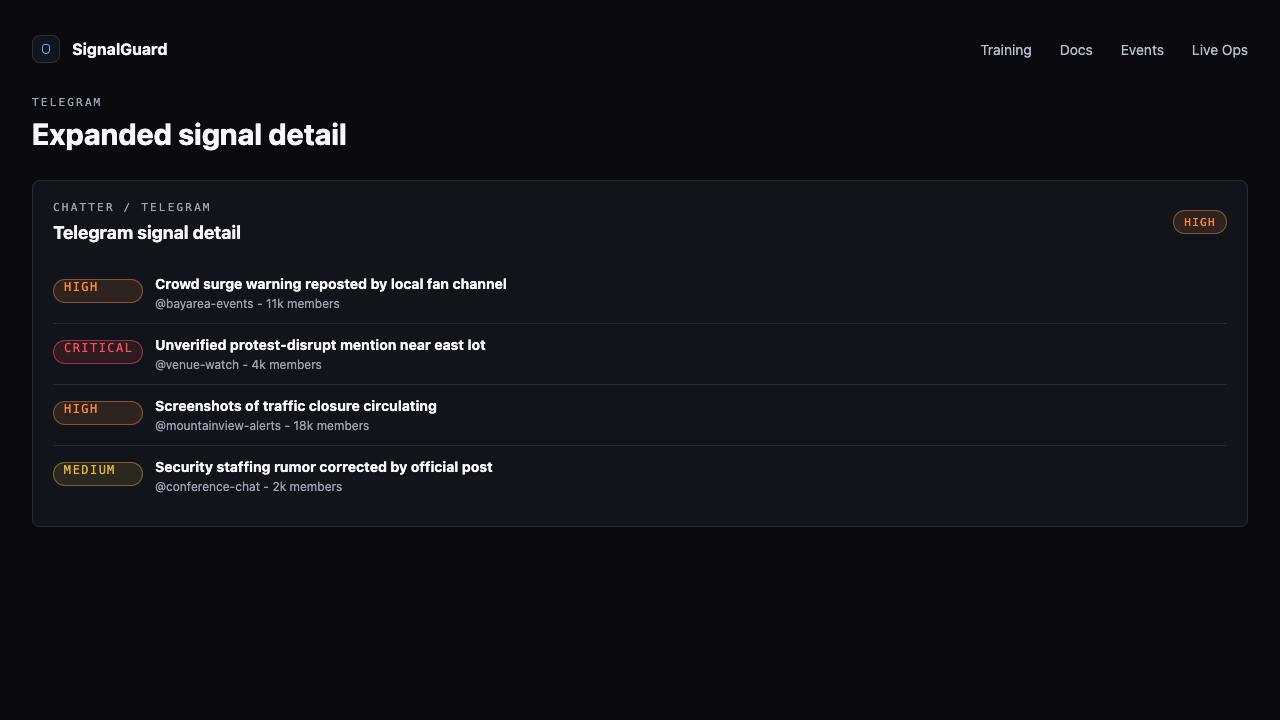This screenshot has width=1280, height=720.
Task: Select the CRITICAL badge on protest-disrupt row
Action: click(x=98, y=352)
